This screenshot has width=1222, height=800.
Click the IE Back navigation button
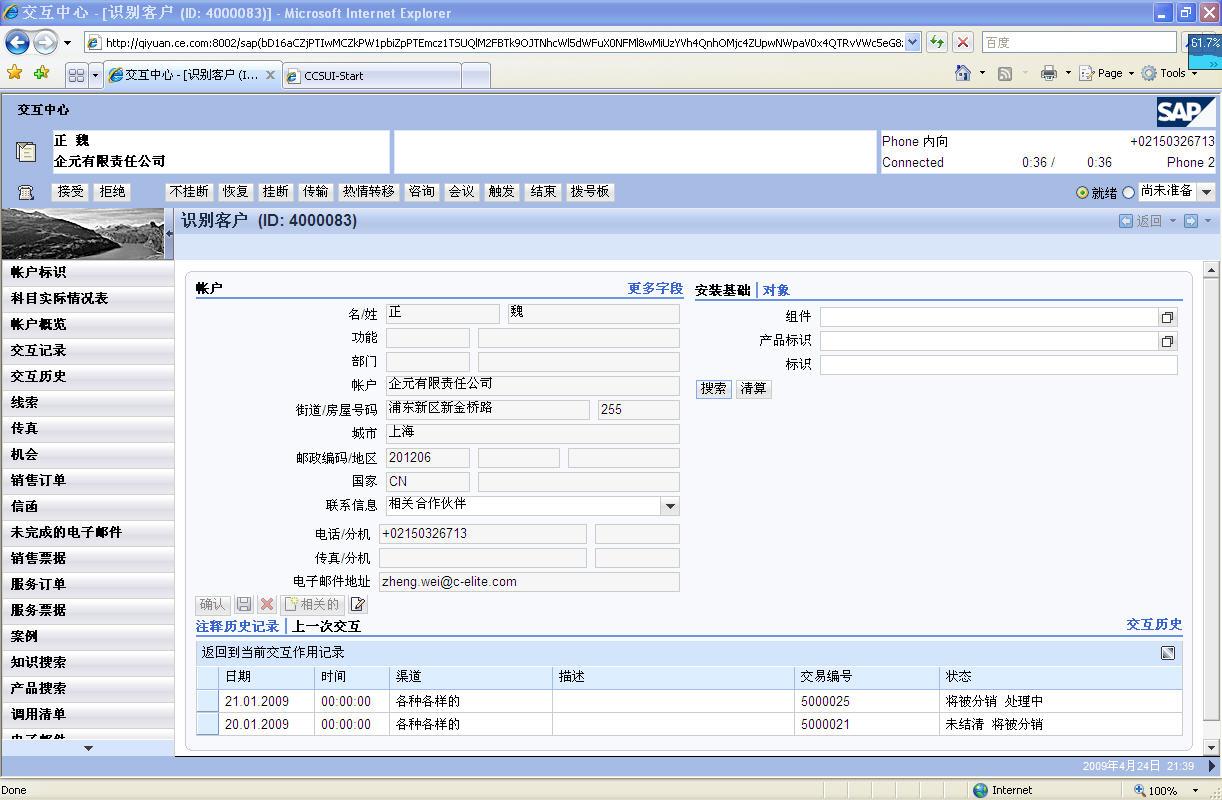pyautogui.click(x=17, y=42)
